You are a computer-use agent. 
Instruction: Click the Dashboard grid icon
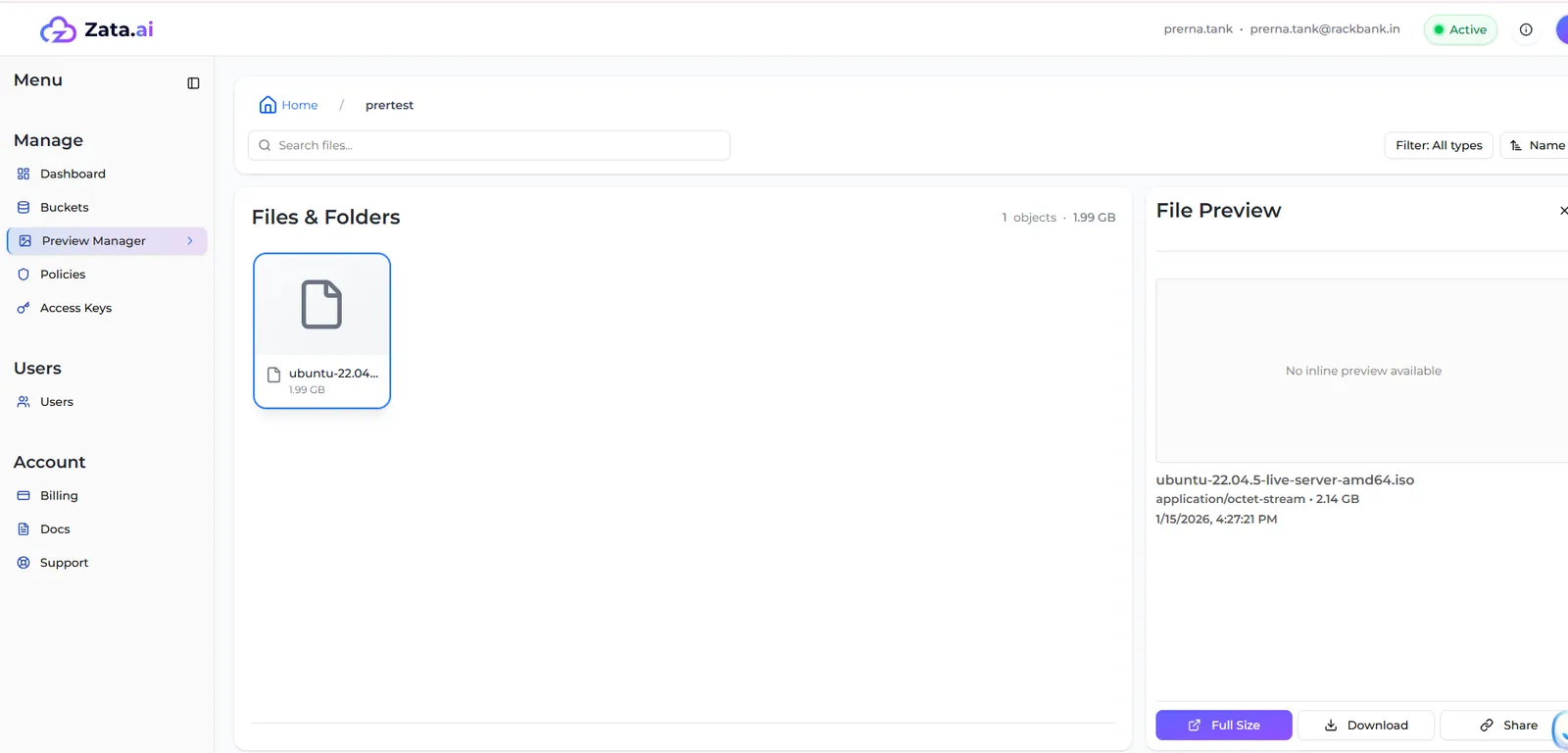pos(24,174)
